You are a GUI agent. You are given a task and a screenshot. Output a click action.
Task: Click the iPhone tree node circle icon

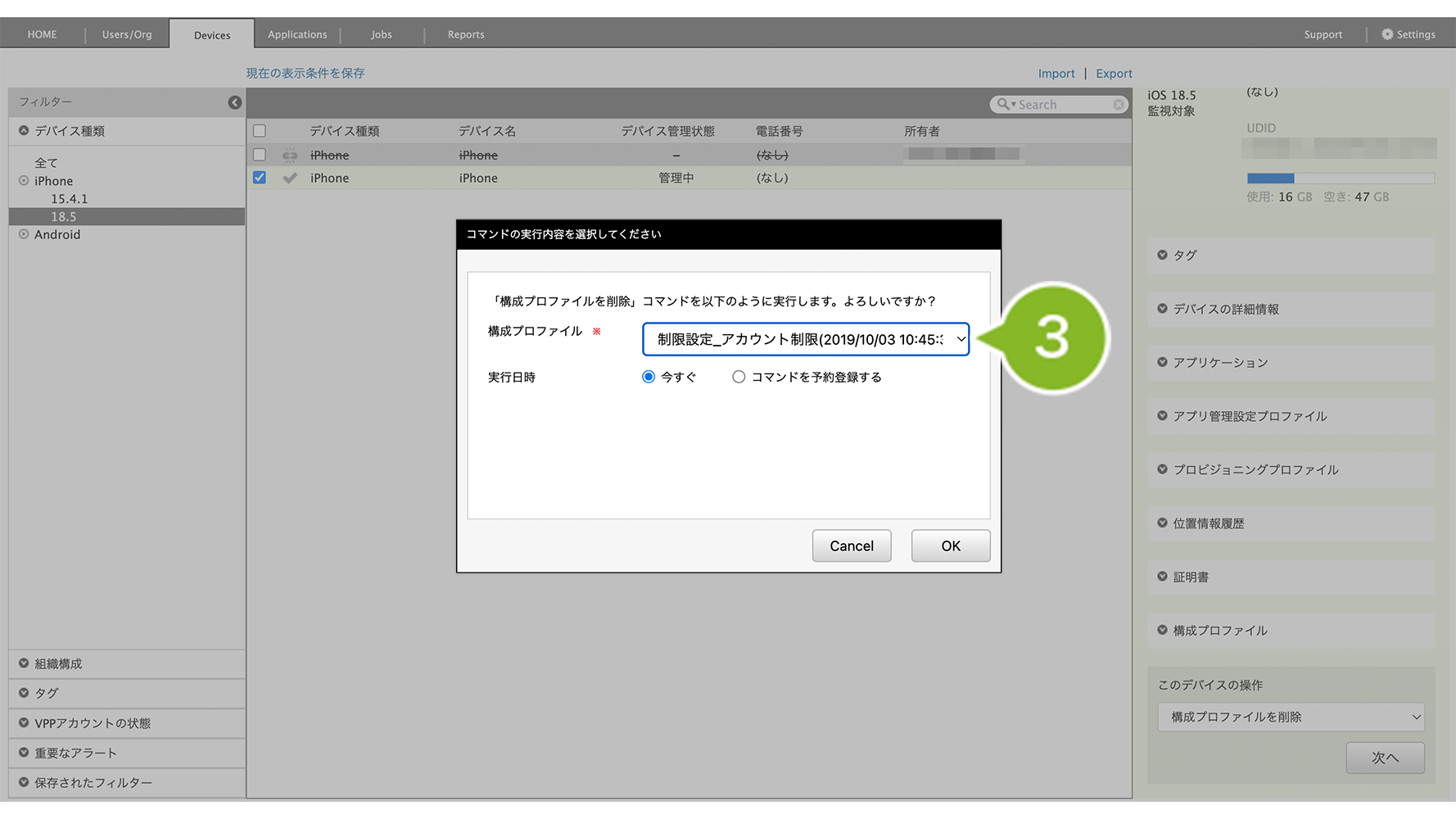pos(24,181)
